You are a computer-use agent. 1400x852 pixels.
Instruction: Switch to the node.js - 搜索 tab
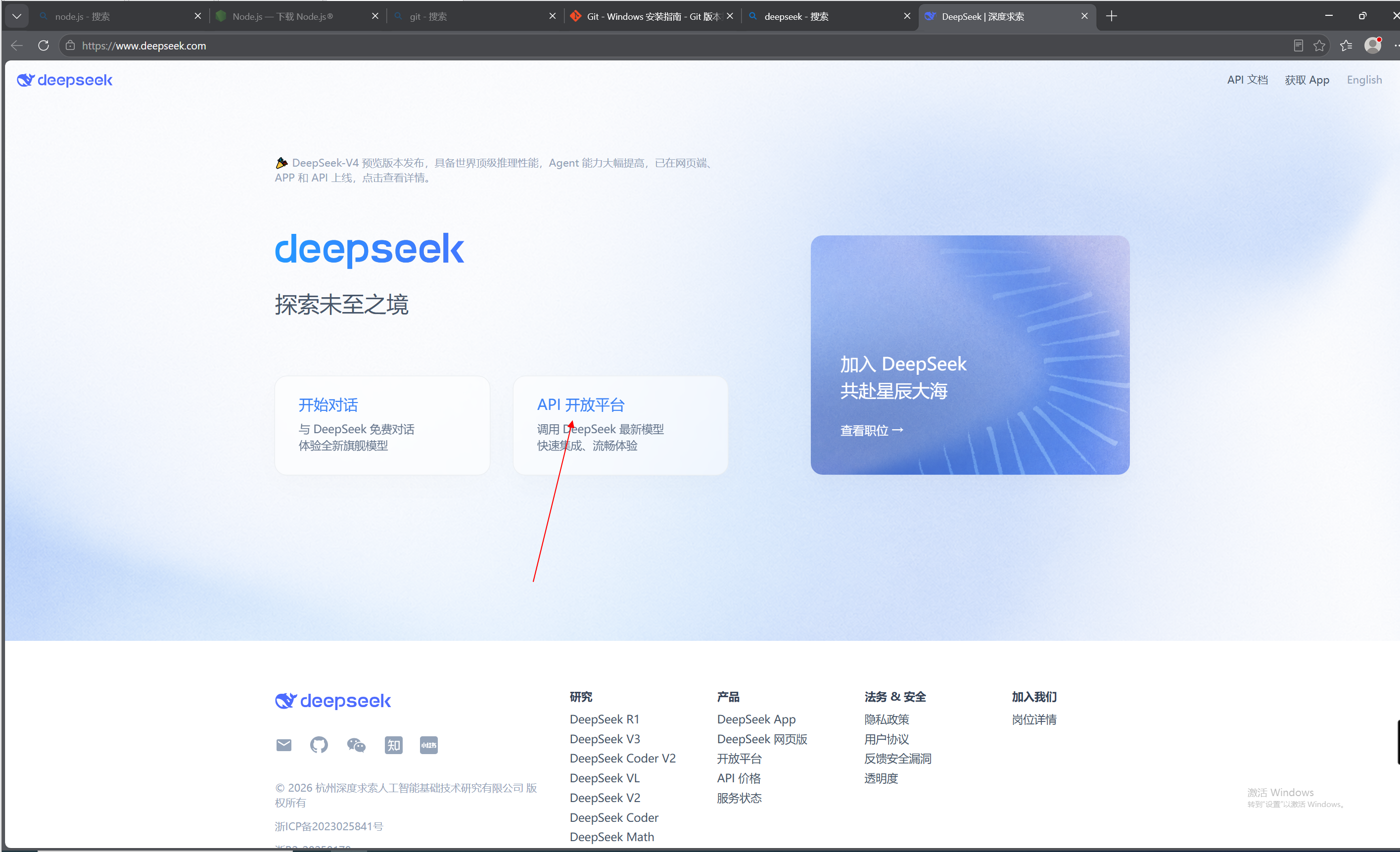pyautogui.click(x=119, y=16)
